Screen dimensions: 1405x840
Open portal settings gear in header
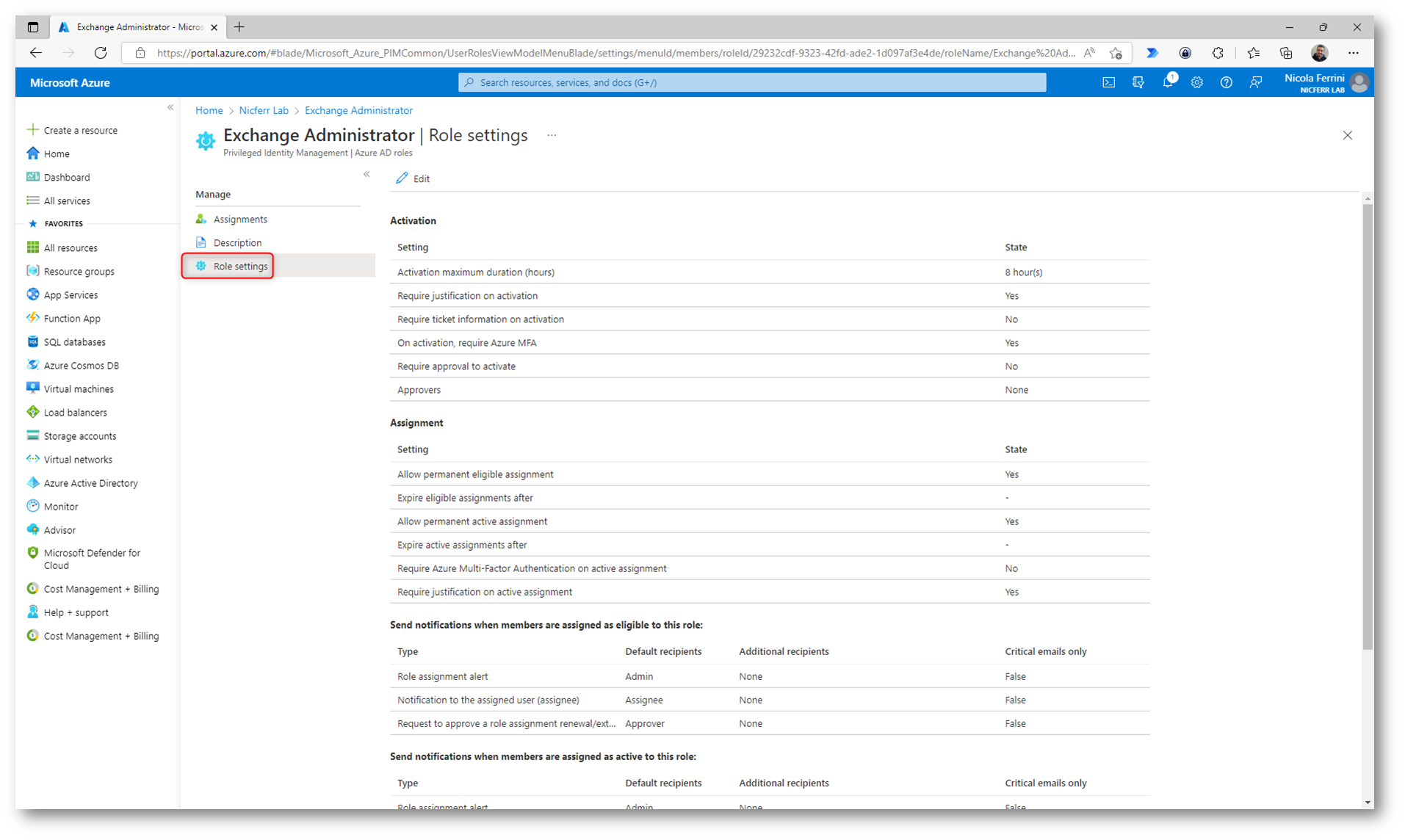1197,82
